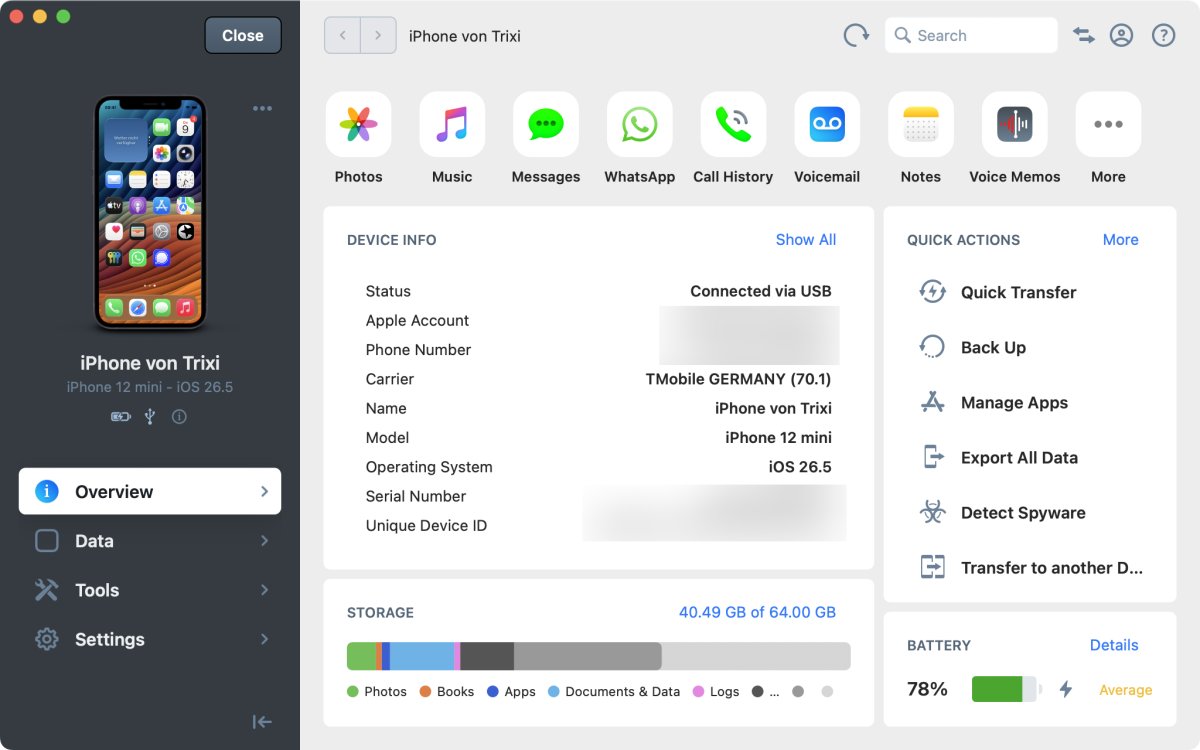
Task: Click the 78% battery percentage
Action: [927, 689]
